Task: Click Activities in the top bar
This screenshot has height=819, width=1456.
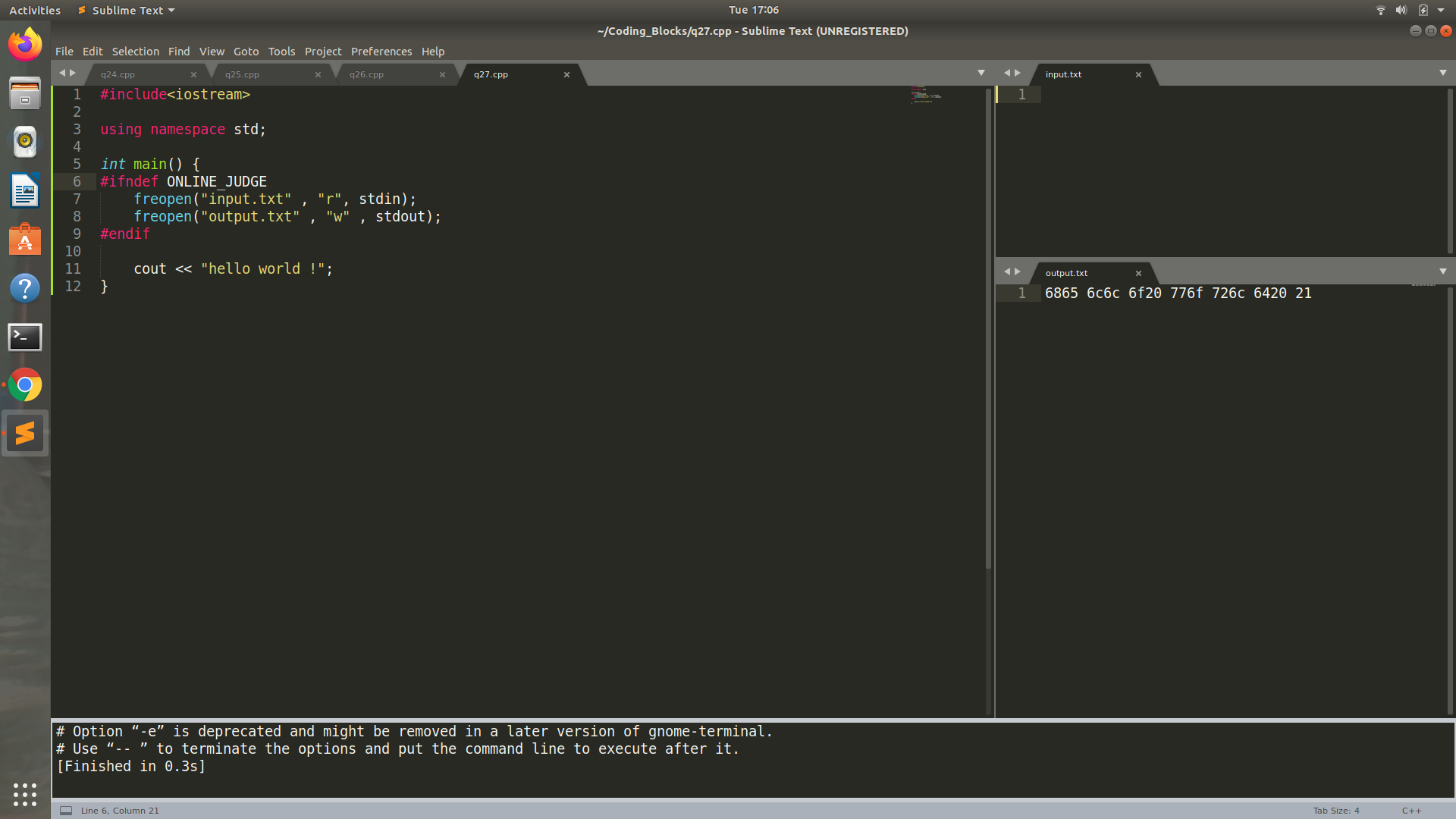Action: 35,10
